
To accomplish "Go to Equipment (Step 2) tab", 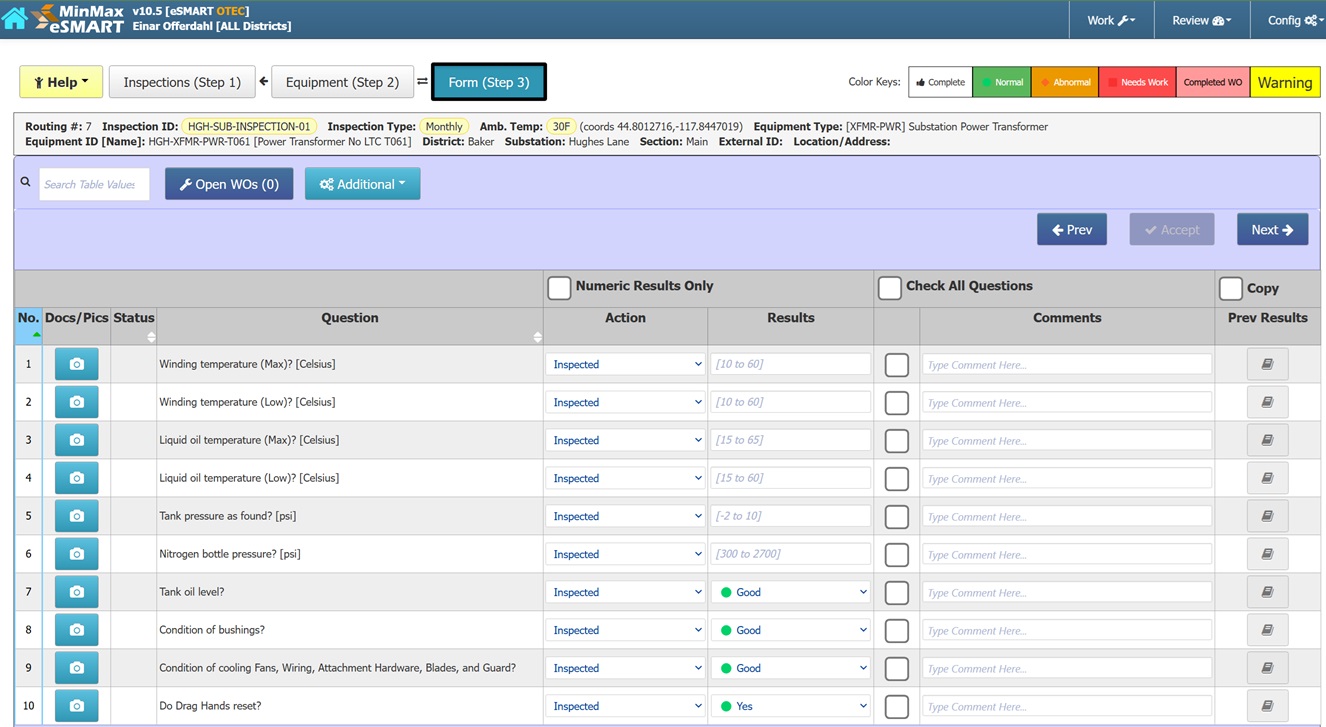I will click(342, 82).
